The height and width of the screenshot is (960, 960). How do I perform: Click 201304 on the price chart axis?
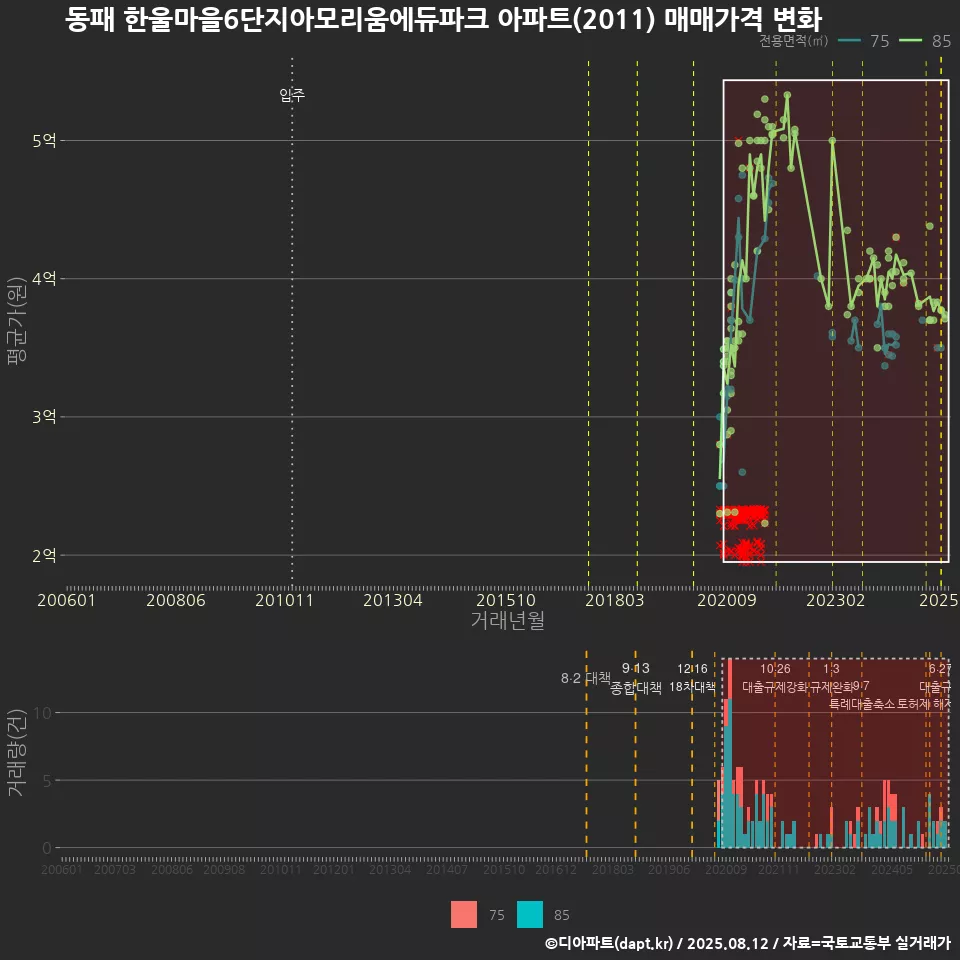(393, 601)
